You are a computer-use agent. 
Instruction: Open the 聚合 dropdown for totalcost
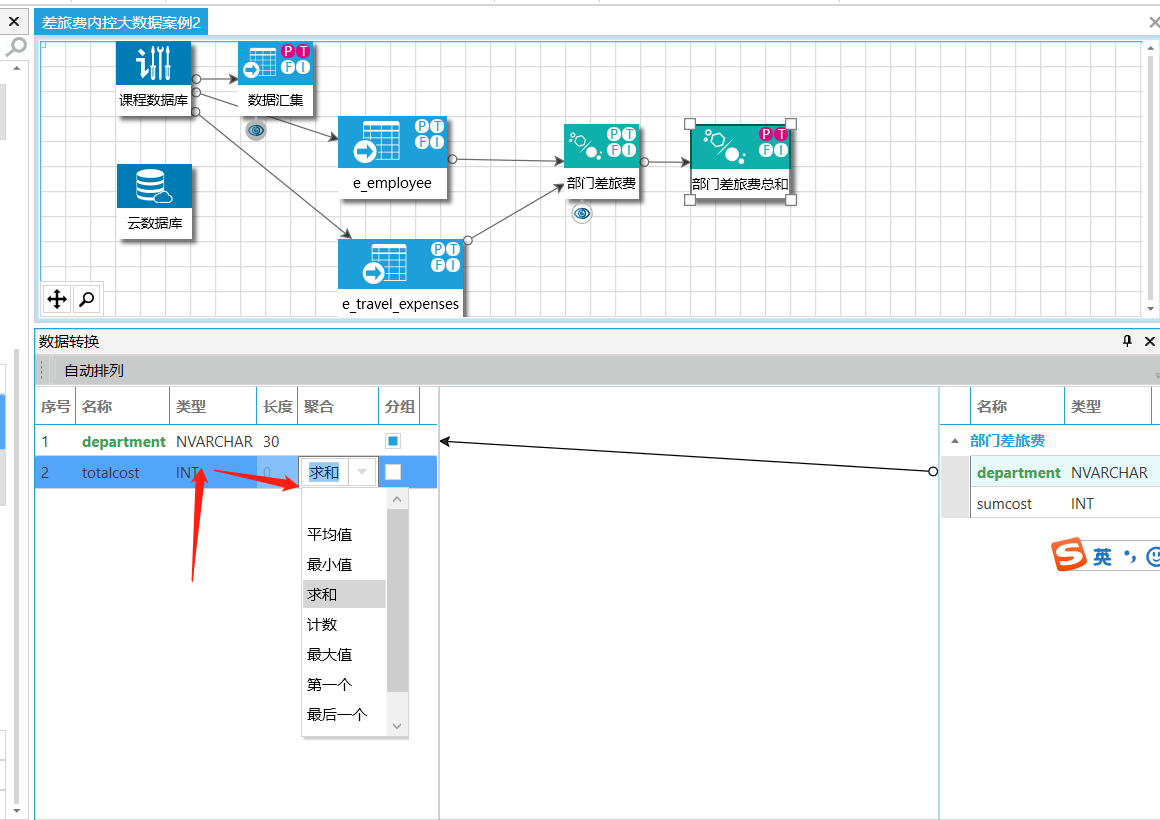[362, 471]
